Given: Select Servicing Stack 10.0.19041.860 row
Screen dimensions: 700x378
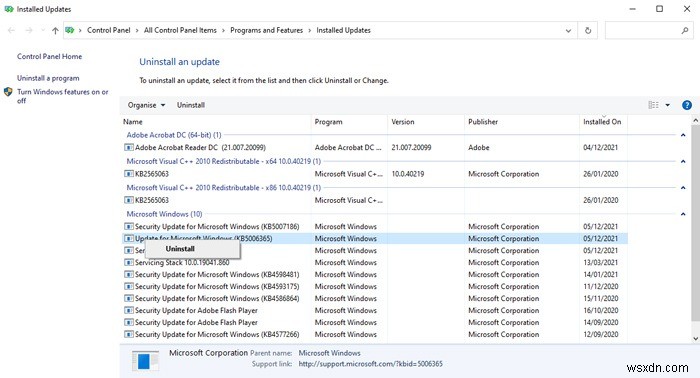Looking at the screenshot, I should click(374, 262).
